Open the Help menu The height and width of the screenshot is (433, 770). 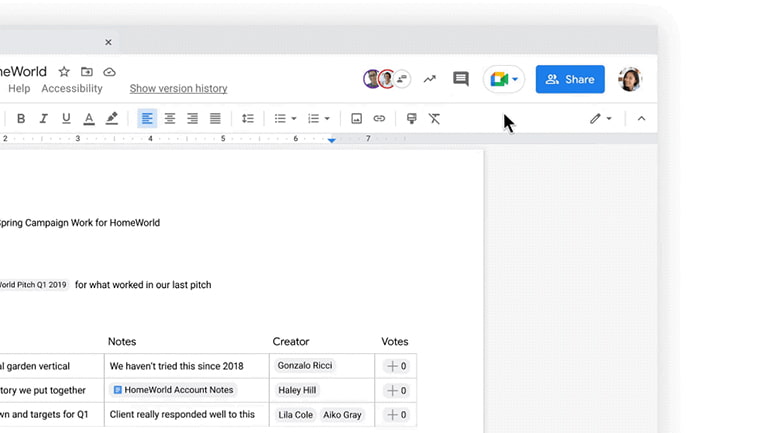[x=19, y=88]
